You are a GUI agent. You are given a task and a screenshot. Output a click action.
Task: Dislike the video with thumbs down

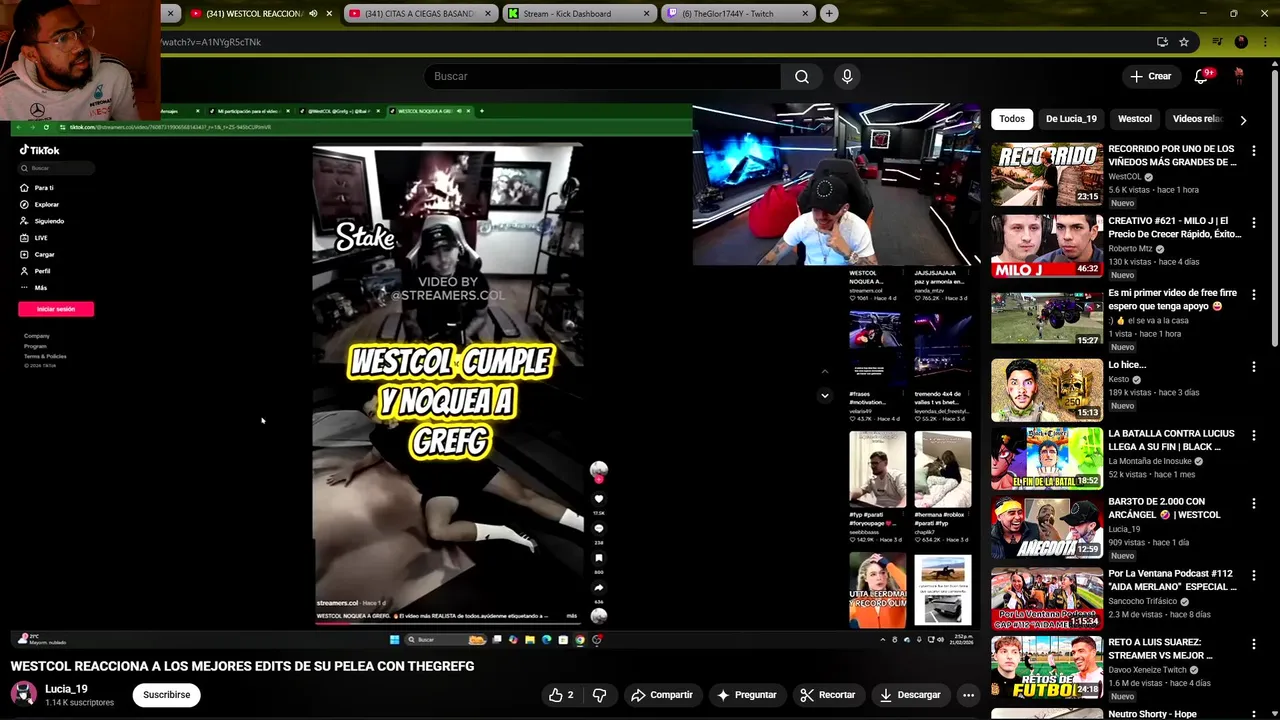tap(600, 695)
